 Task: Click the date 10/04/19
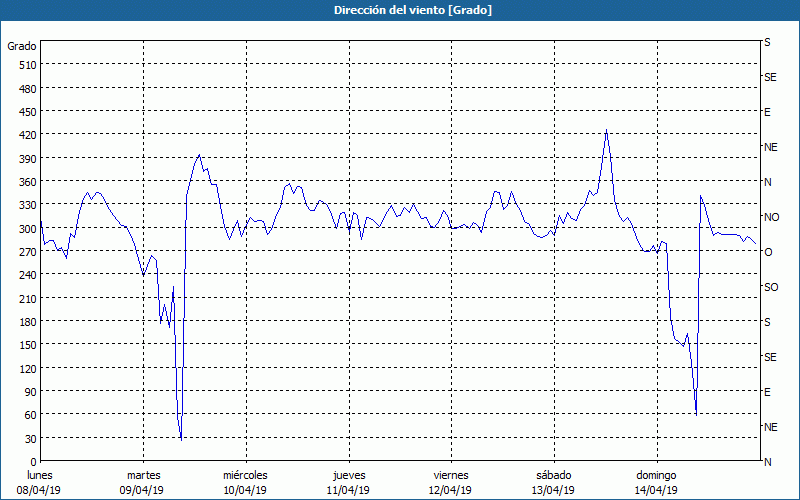tap(245, 490)
